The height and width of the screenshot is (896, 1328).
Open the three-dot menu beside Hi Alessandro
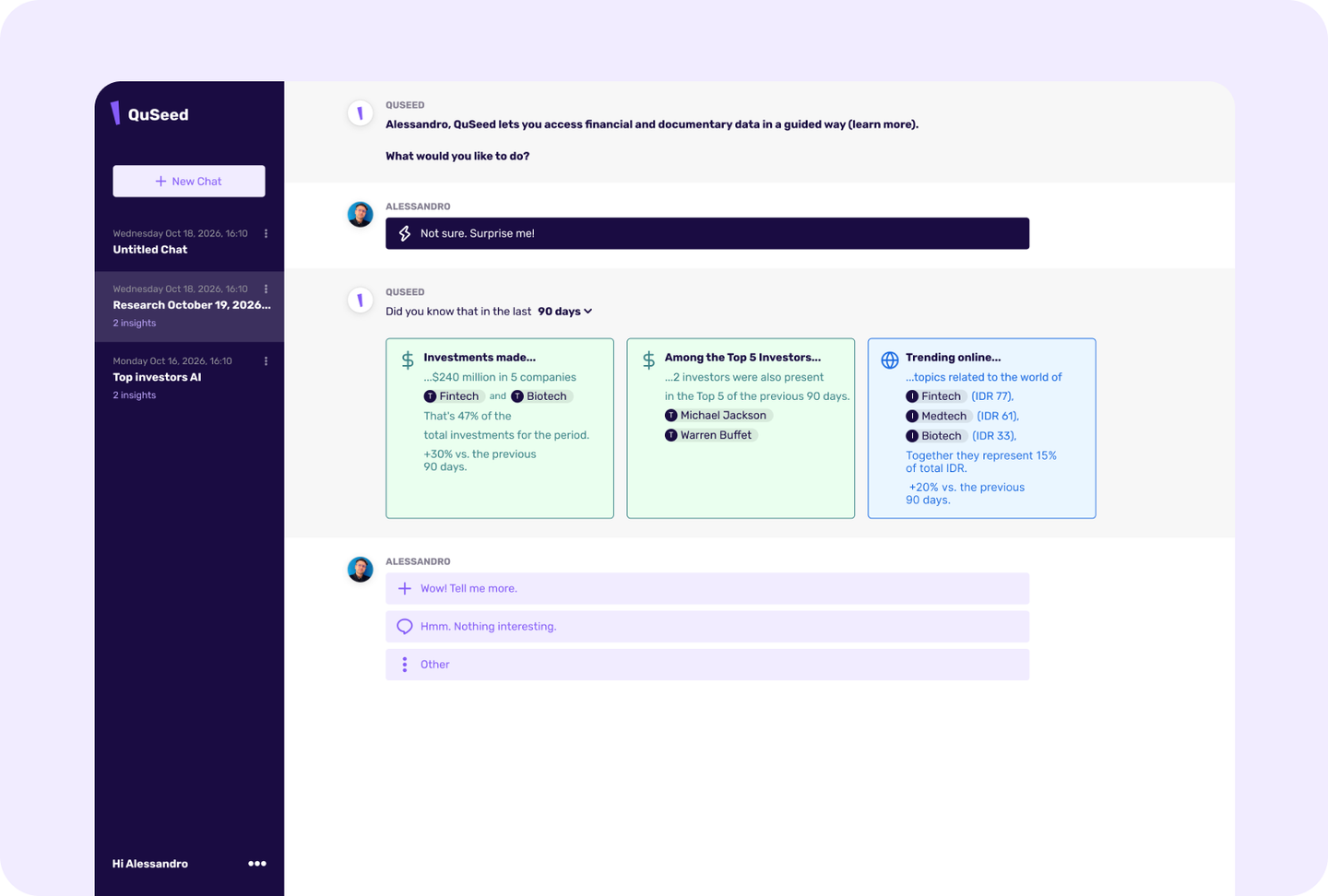(257, 864)
